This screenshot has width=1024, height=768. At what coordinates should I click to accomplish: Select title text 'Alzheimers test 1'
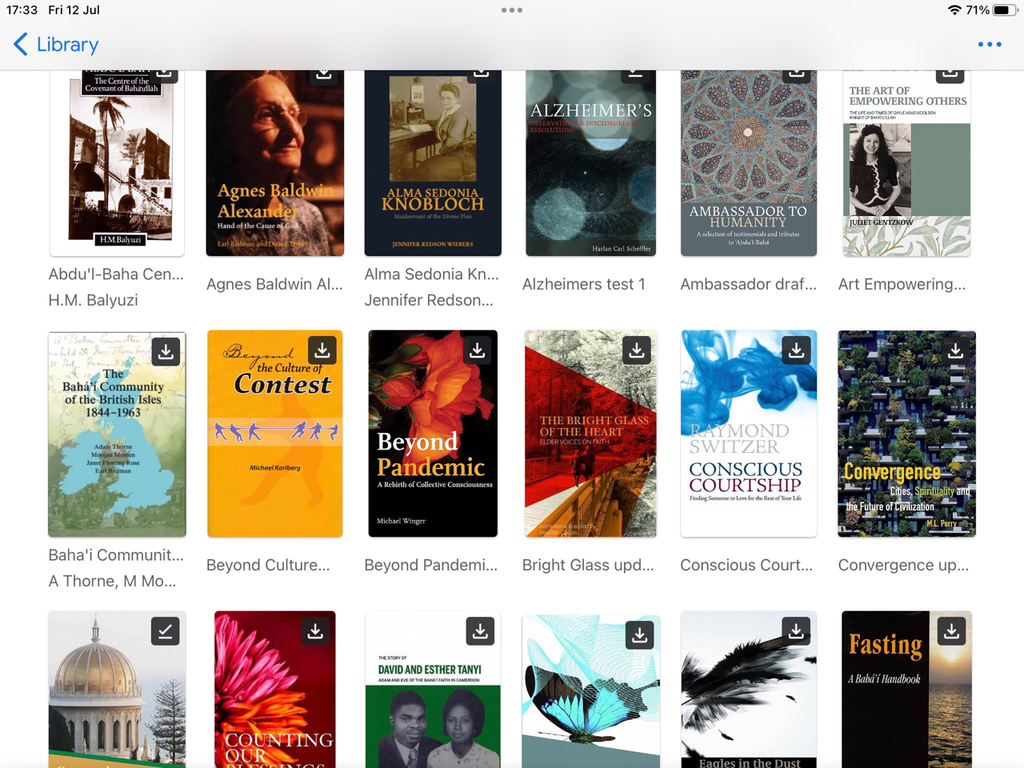click(x=584, y=284)
